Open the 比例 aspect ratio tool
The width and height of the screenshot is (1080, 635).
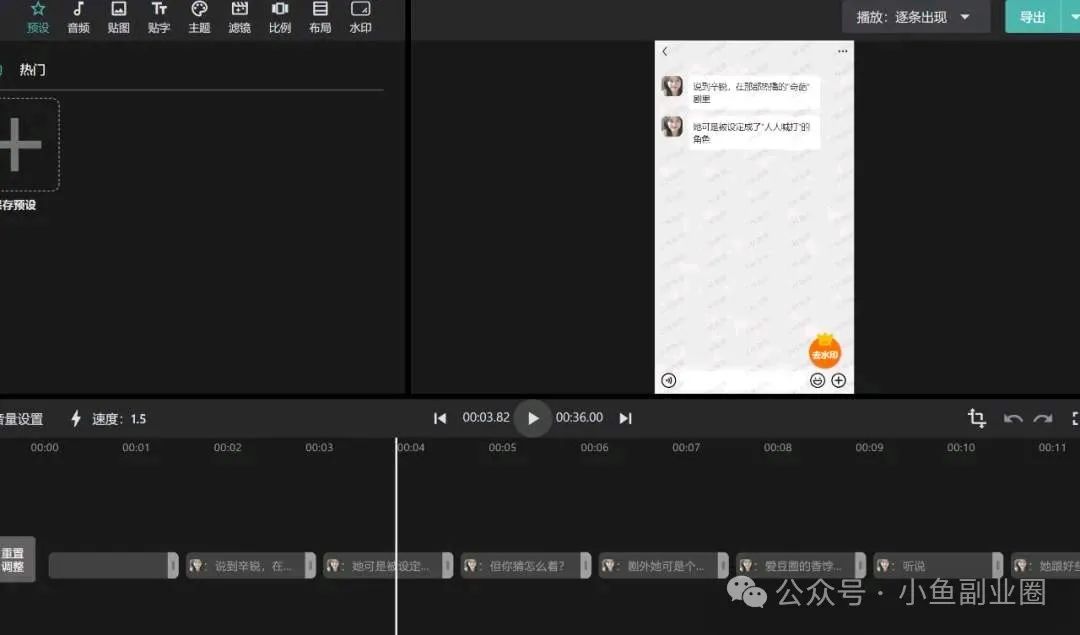pyautogui.click(x=280, y=17)
